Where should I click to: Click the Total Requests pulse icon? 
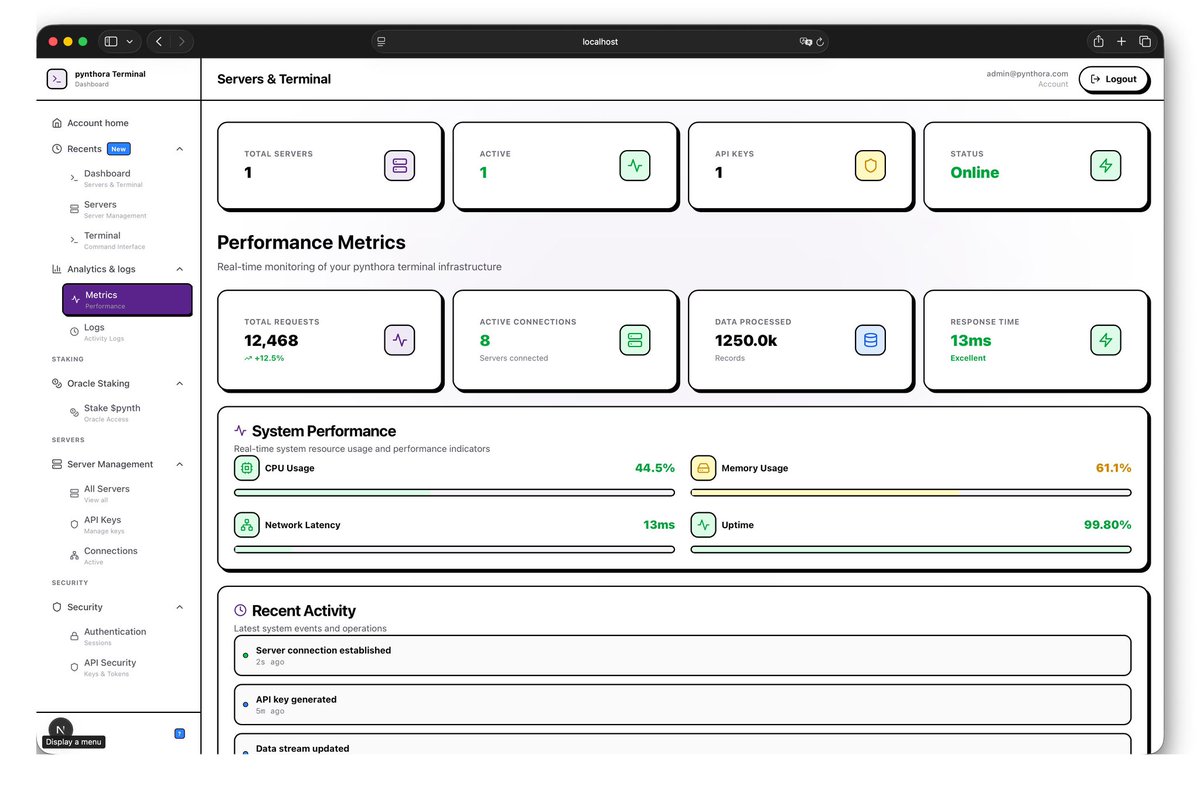(x=400, y=340)
